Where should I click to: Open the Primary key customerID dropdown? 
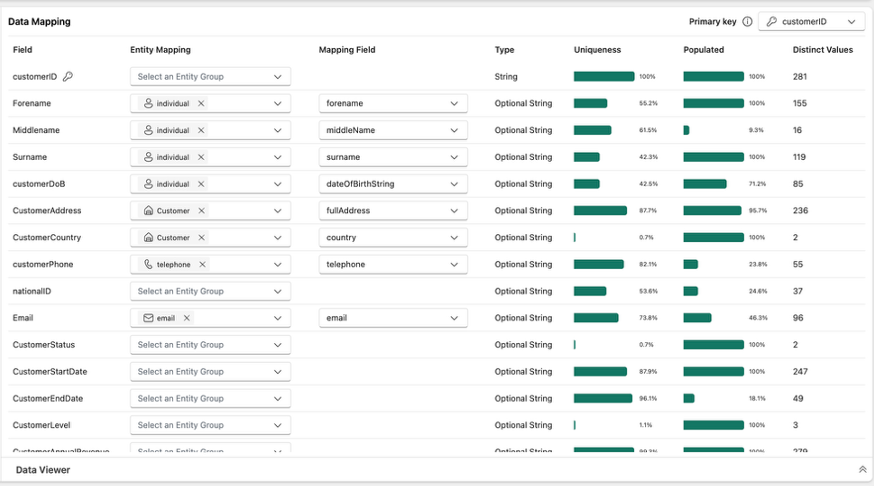tap(812, 22)
